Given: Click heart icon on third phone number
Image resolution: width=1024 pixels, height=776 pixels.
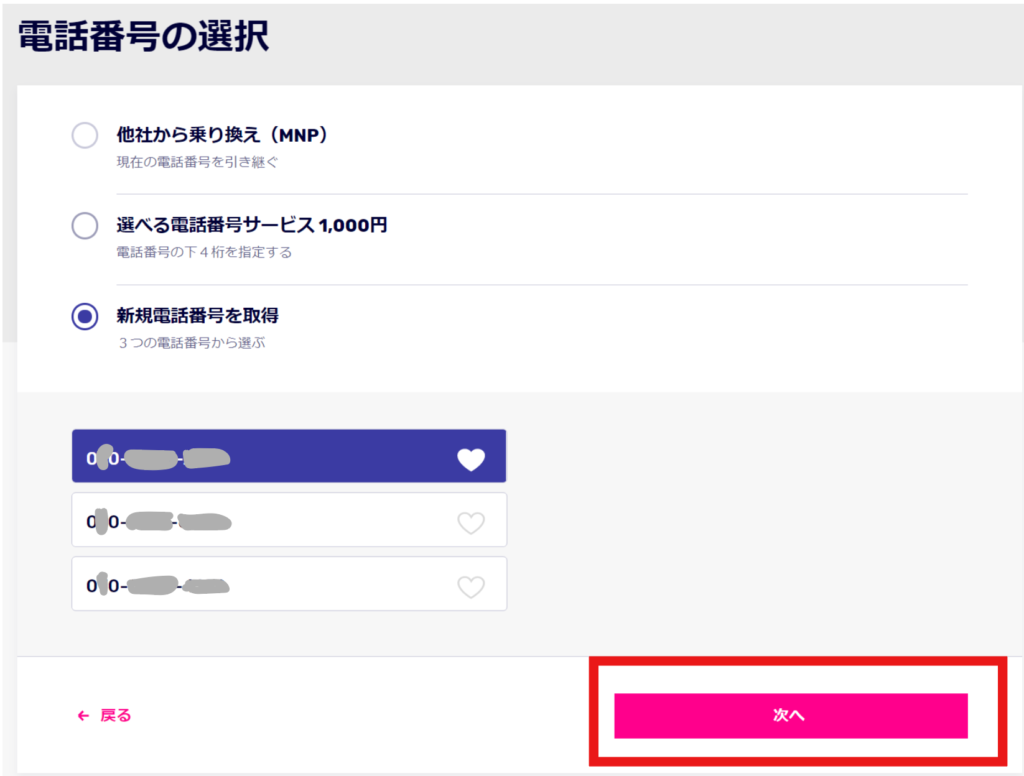Looking at the screenshot, I should point(471,587).
